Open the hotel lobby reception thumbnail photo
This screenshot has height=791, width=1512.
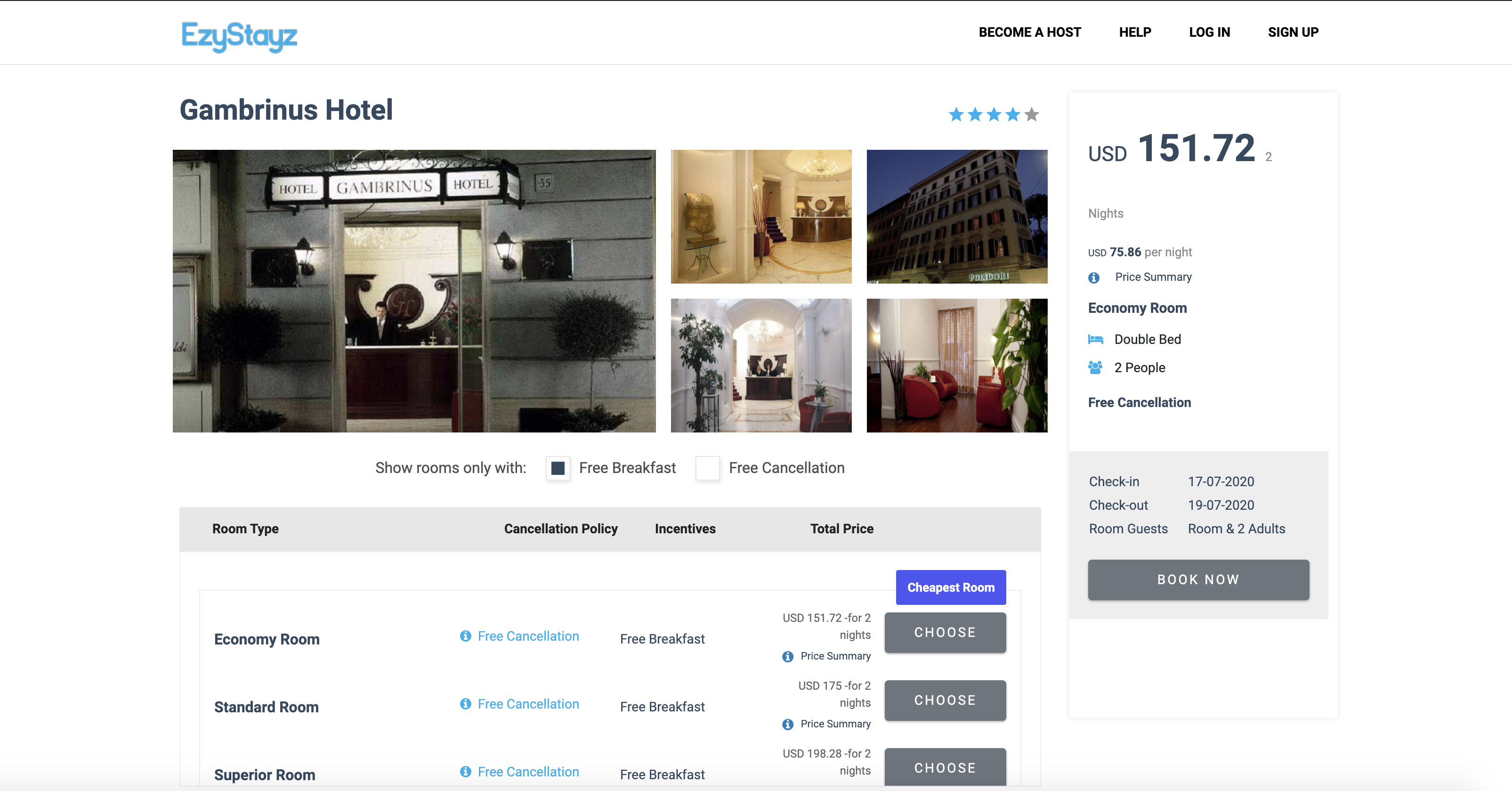point(760,217)
